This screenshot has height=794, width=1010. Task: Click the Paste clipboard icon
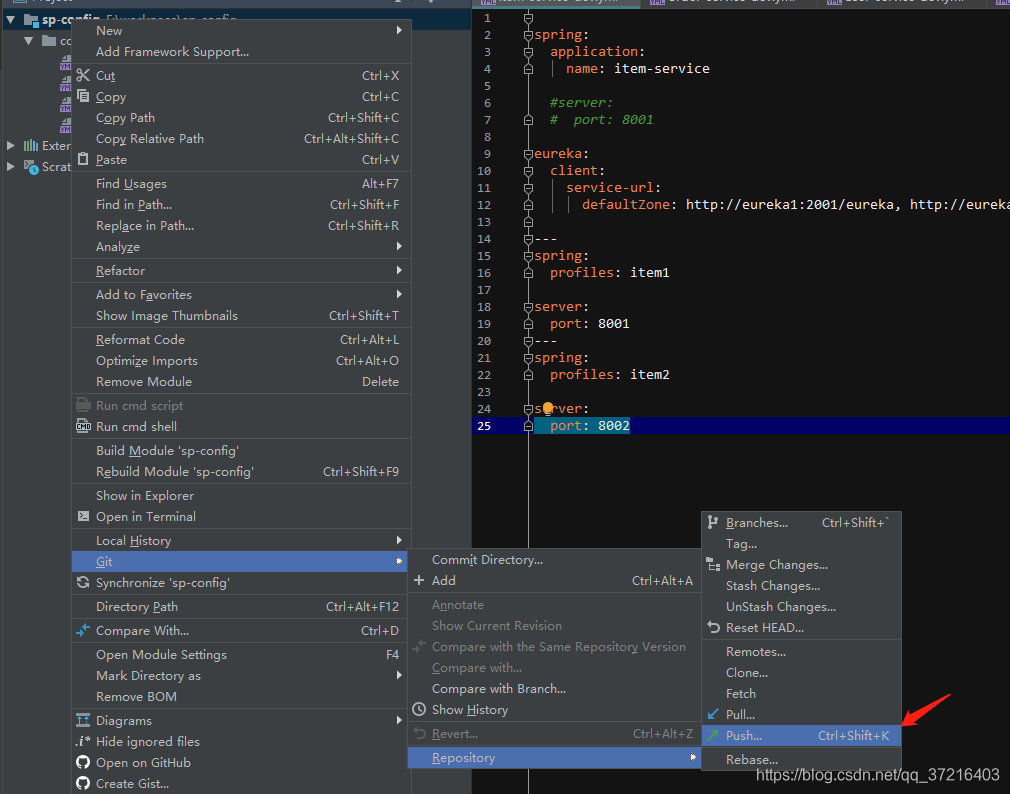pos(83,158)
